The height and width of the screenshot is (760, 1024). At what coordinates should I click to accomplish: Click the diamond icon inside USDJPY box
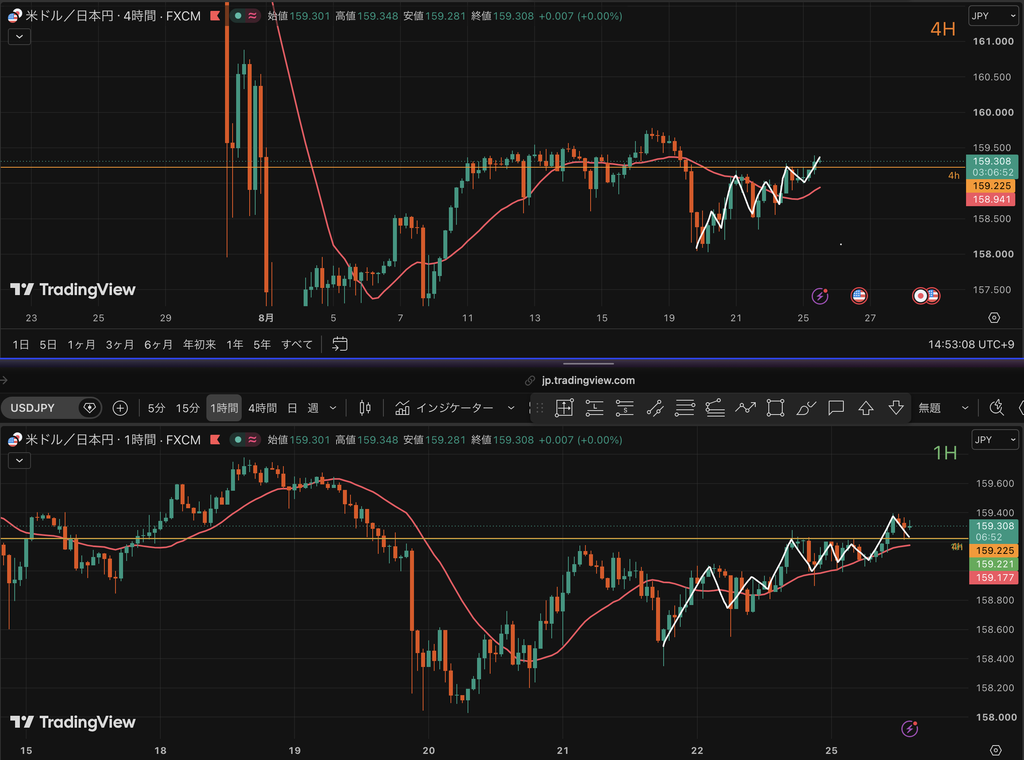89,408
